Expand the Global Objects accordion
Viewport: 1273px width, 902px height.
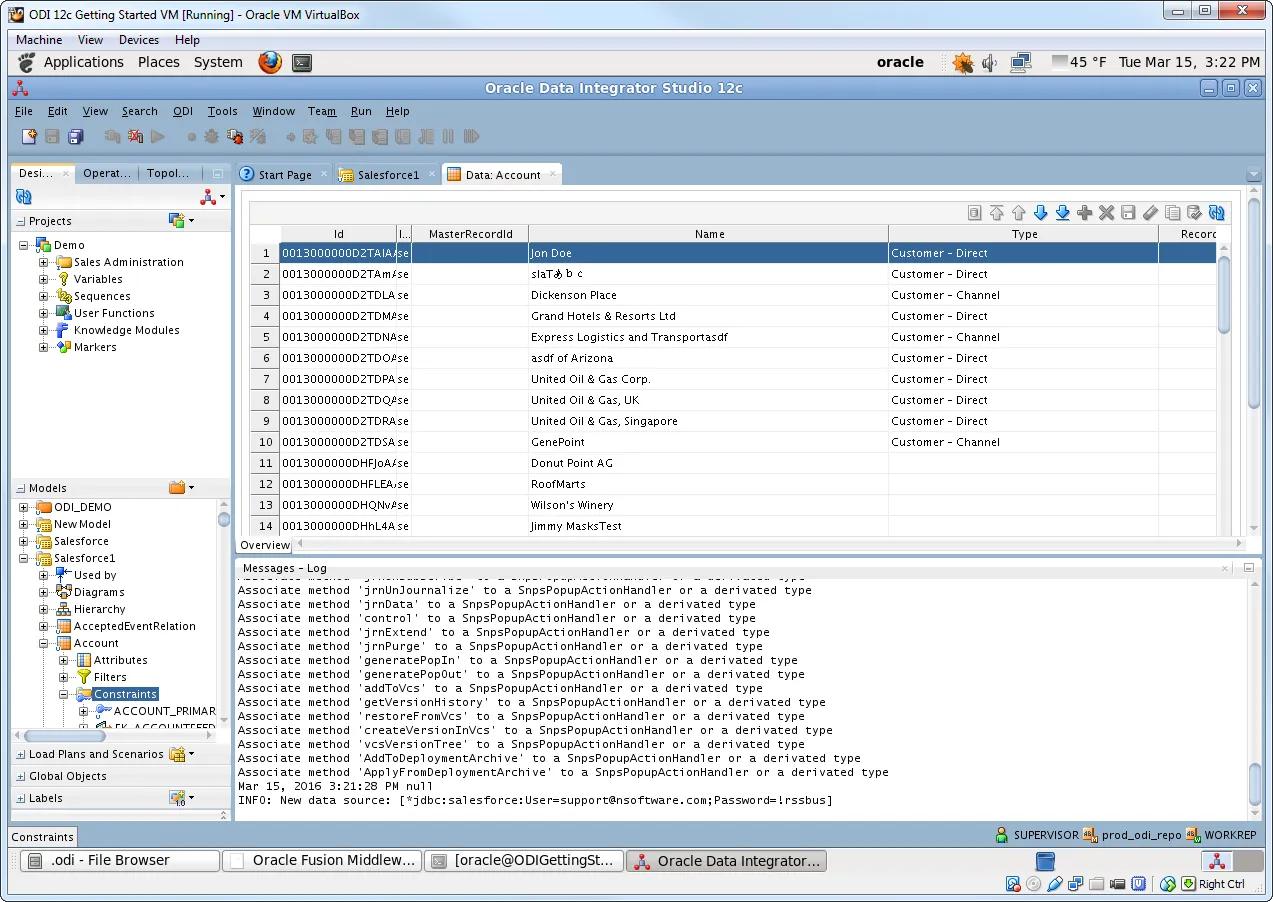(x=22, y=776)
